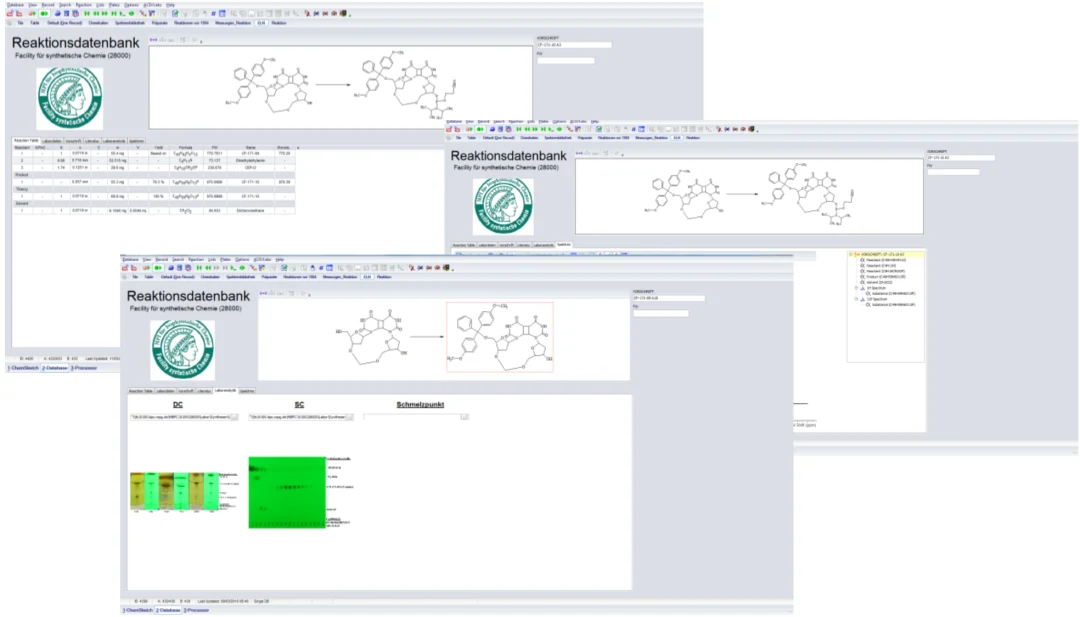Open the green SC plate image thumbnail
Screen dimensions: 1080x617
tap(287, 492)
